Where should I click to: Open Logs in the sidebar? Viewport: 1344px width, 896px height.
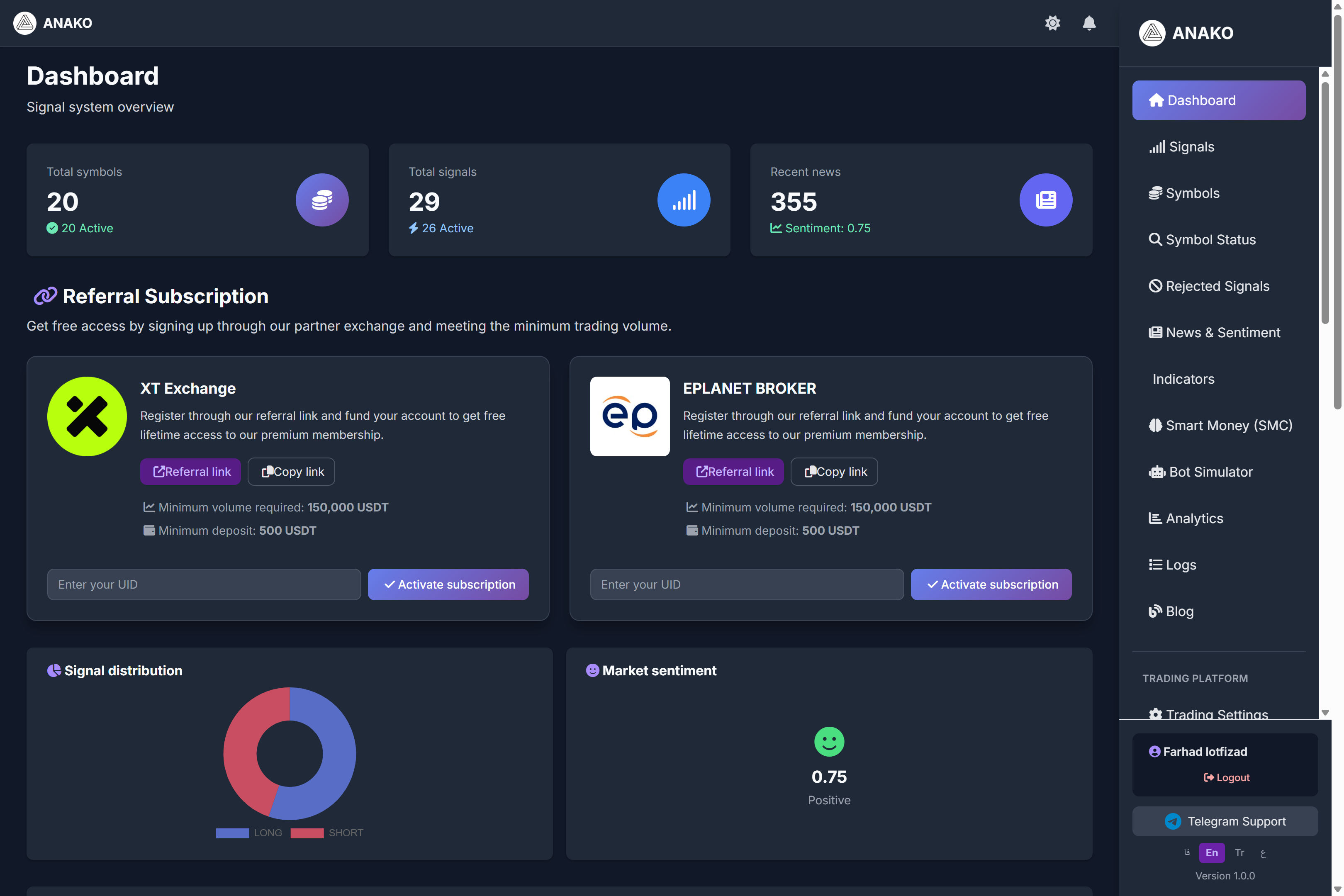click(1219, 565)
